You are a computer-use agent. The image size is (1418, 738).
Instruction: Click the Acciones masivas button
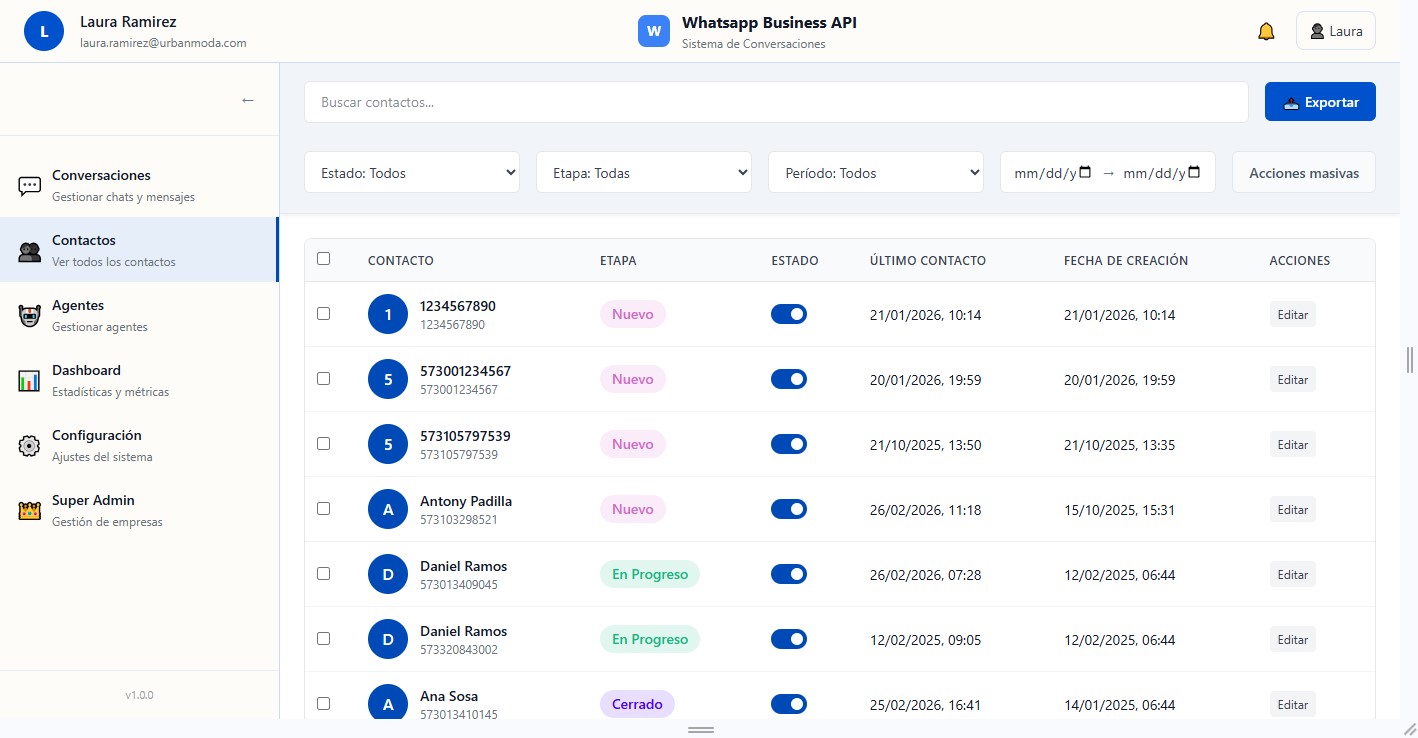pos(1304,172)
